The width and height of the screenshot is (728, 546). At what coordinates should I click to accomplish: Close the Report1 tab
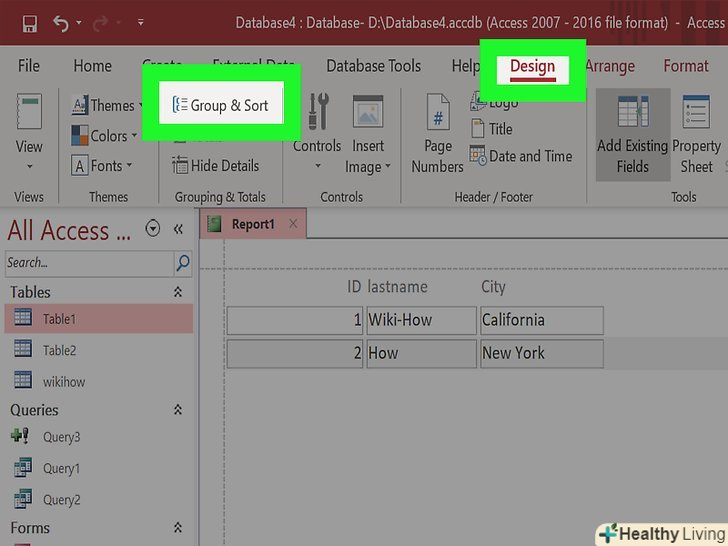[x=293, y=224]
